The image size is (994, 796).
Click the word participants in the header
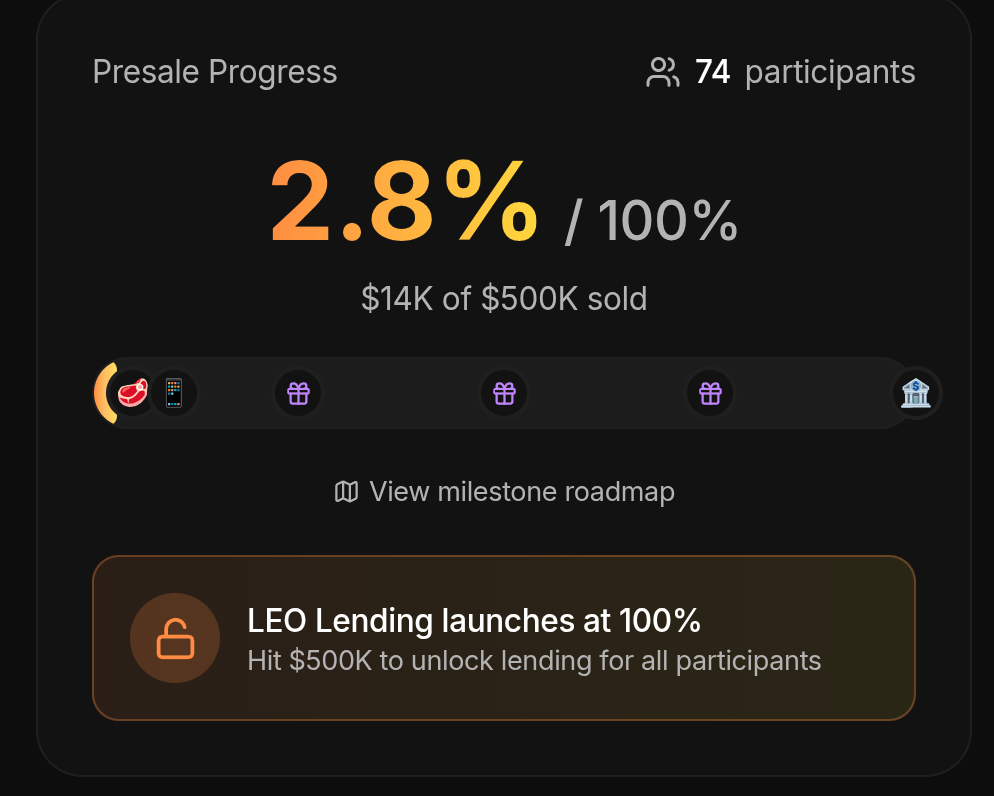point(830,73)
